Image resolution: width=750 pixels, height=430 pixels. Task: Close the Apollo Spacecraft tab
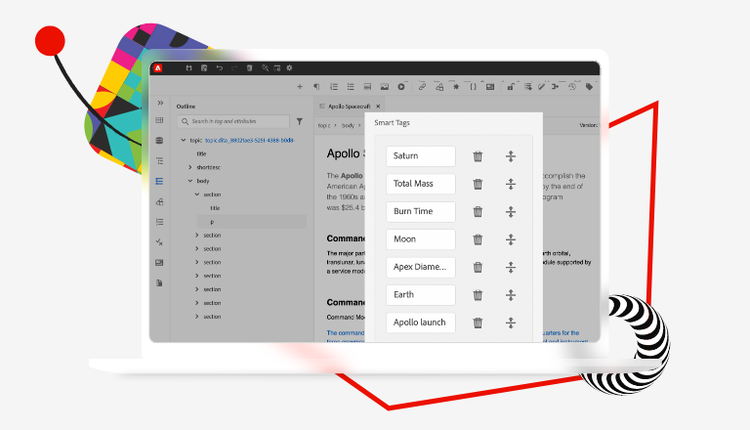(378, 106)
